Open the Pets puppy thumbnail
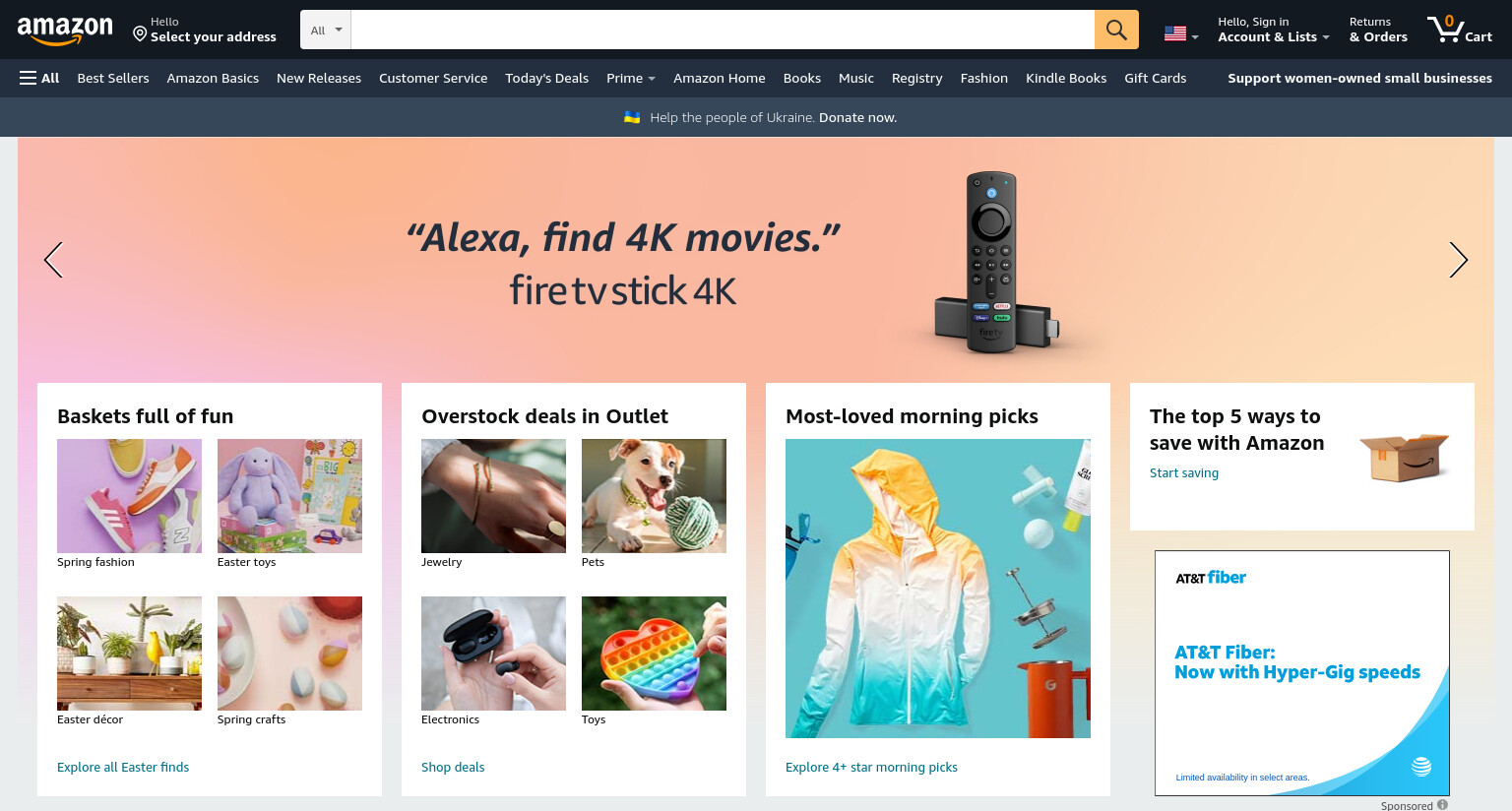Image resolution: width=1512 pixels, height=811 pixels. click(654, 496)
